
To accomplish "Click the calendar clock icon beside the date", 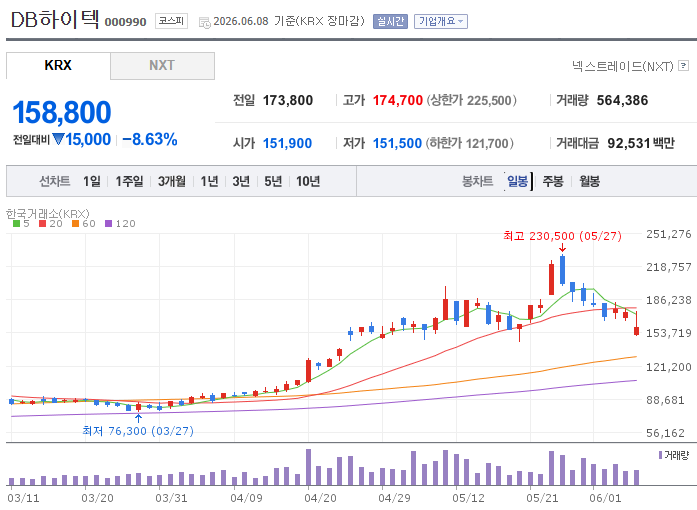I will pos(204,22).
